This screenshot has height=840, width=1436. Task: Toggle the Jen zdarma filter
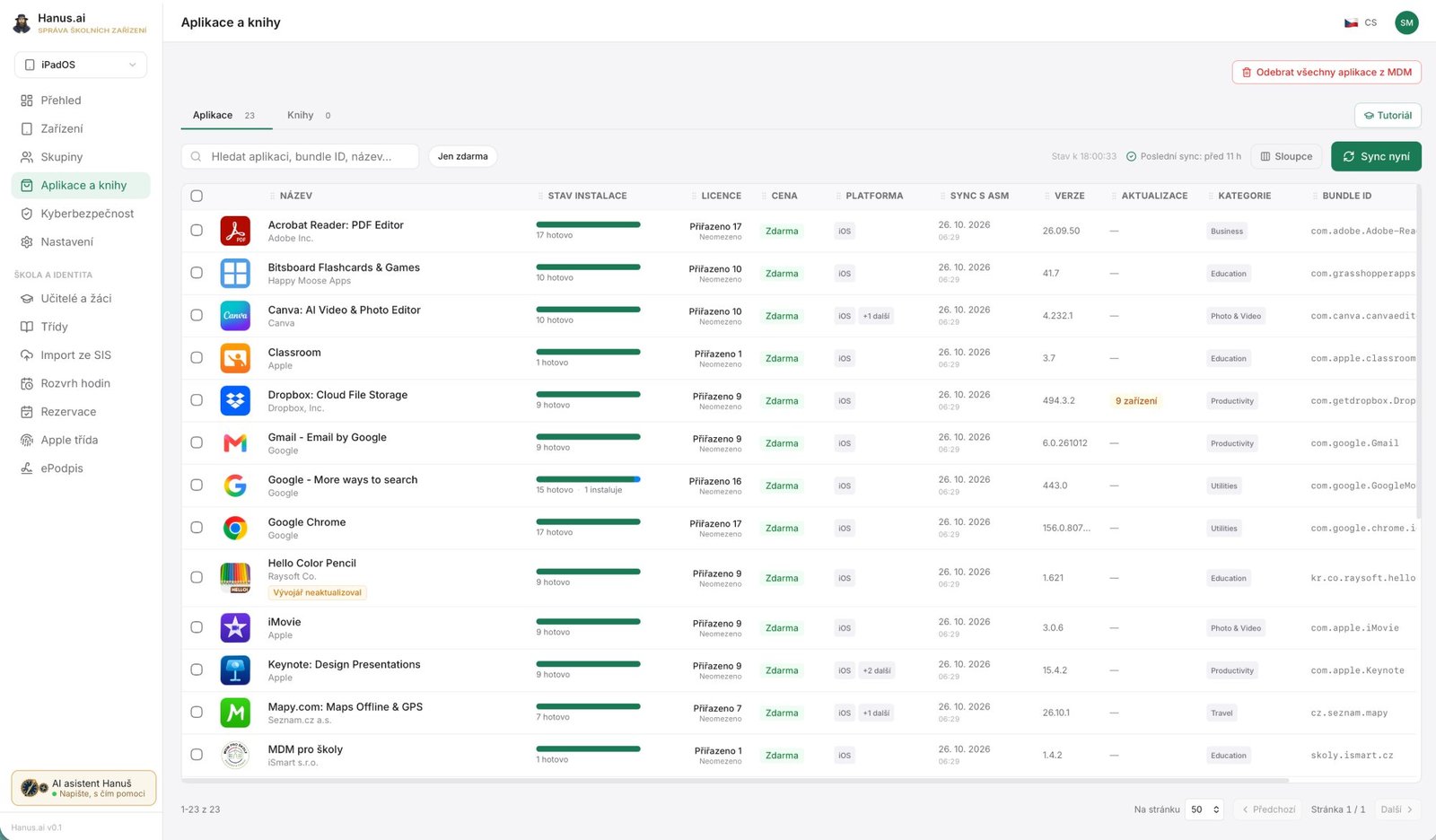[462, 156]
